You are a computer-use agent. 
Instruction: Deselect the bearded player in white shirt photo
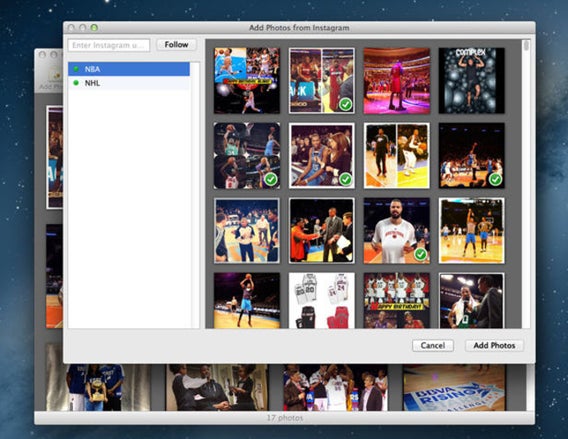[397, 231]
